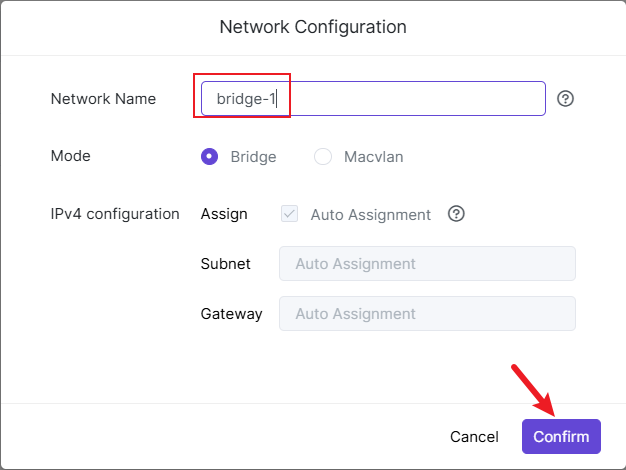Click the Auto Assignment checkbox label text
This screenshot has height=470, width=626.
(x=370, y=214)
